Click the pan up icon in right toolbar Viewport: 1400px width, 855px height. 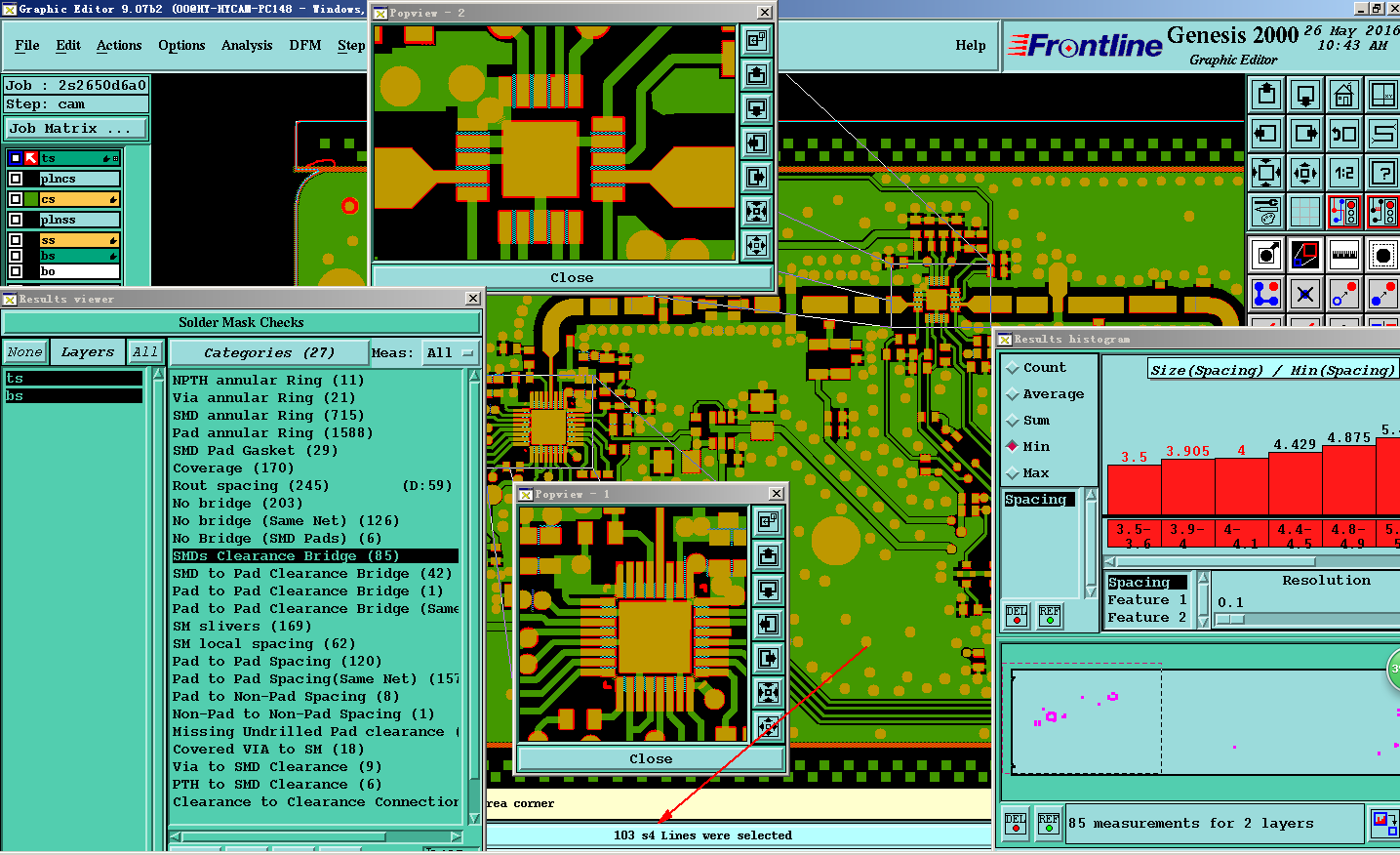pos(1266,95)
